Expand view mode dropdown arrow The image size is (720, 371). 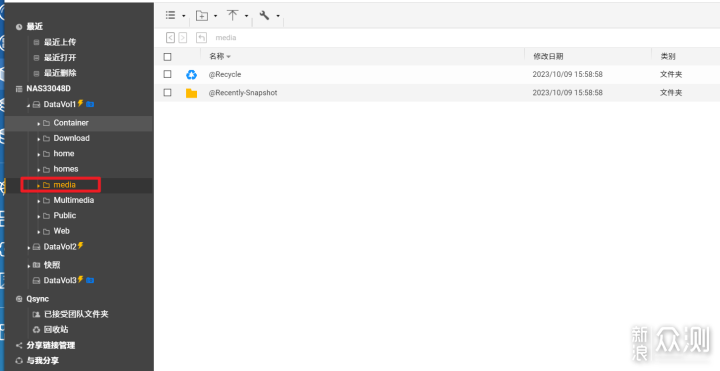click(x=184, y=16)
